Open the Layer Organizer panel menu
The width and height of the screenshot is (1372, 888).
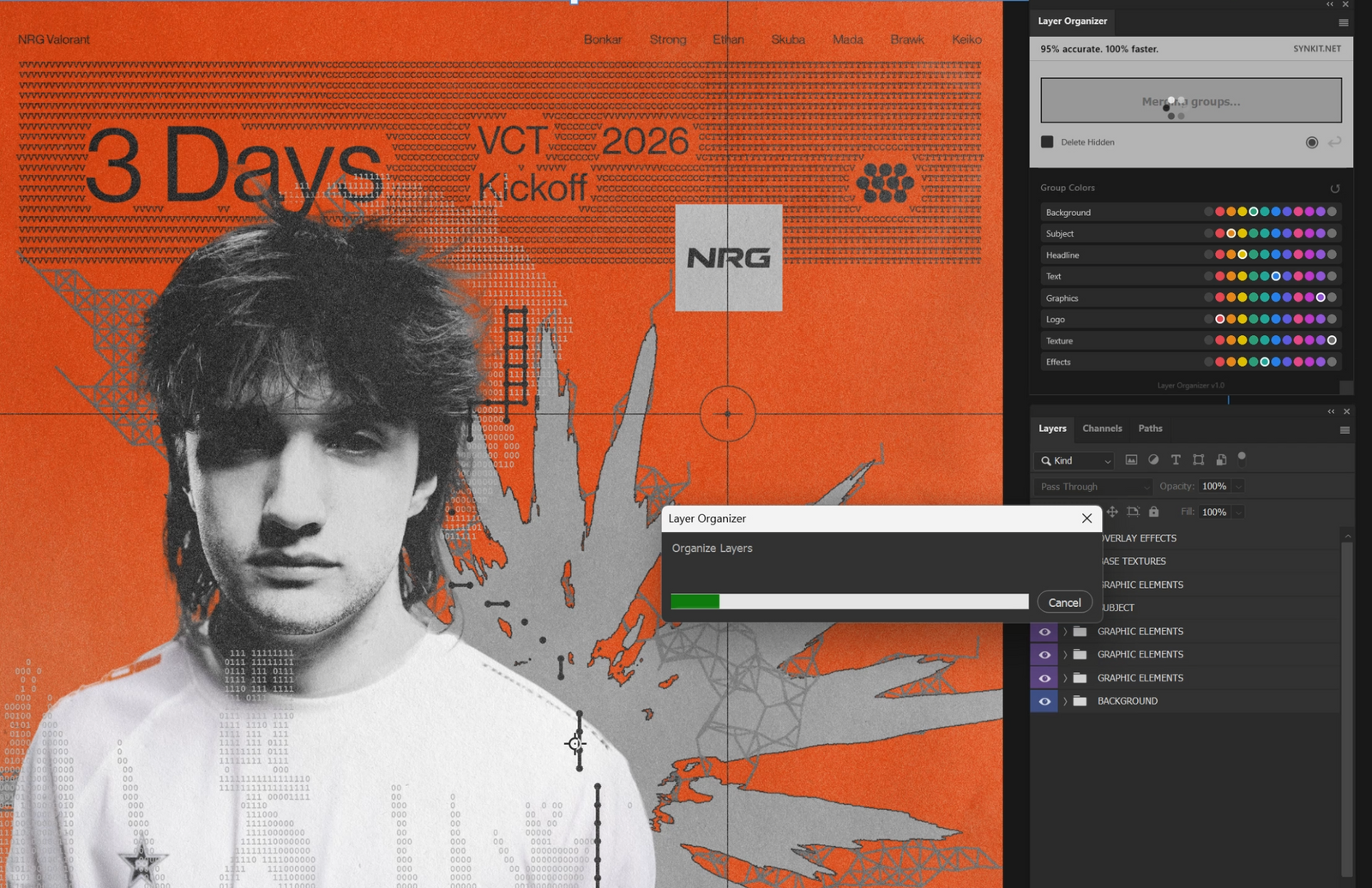1344,22
